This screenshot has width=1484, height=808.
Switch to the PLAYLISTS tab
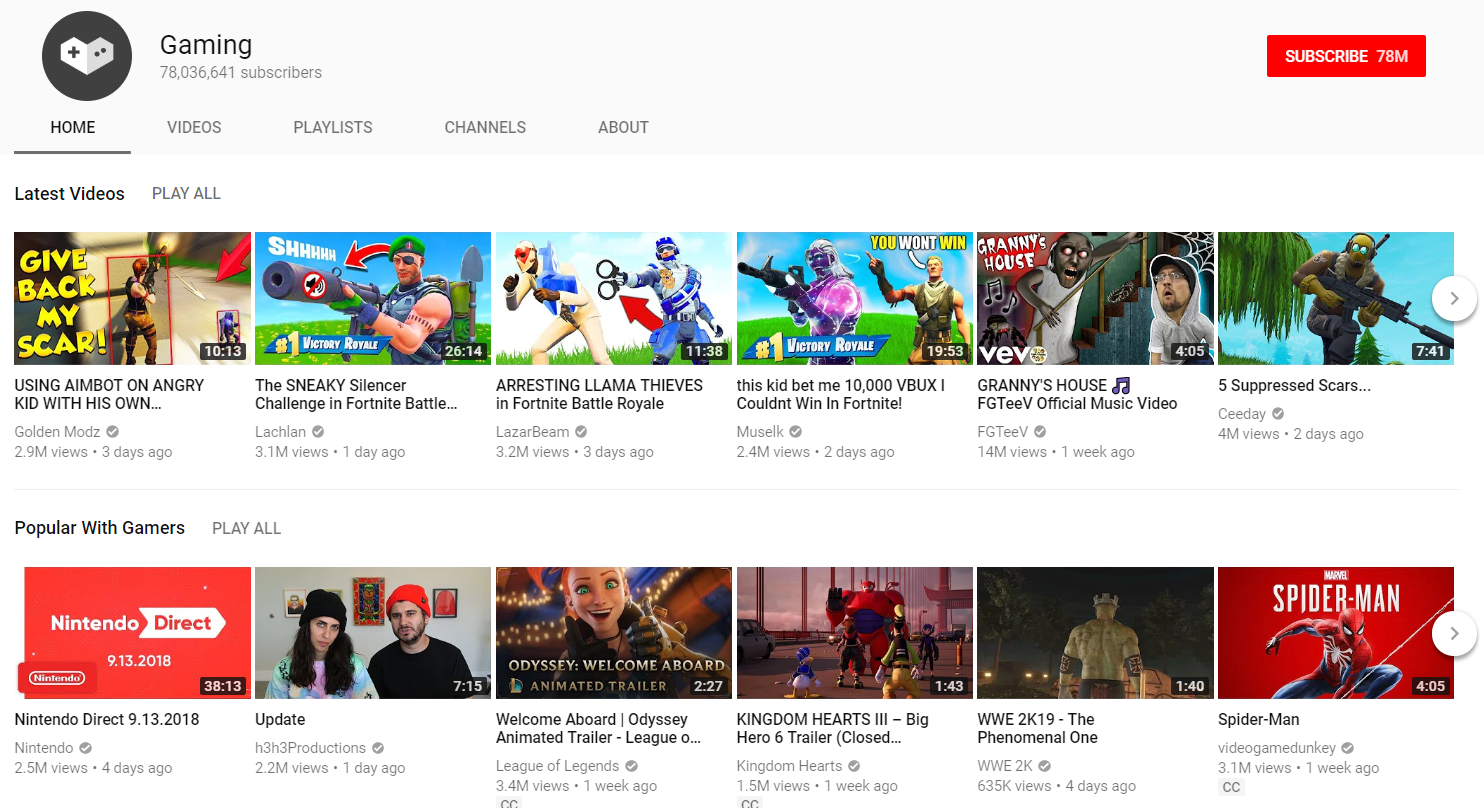333,128
